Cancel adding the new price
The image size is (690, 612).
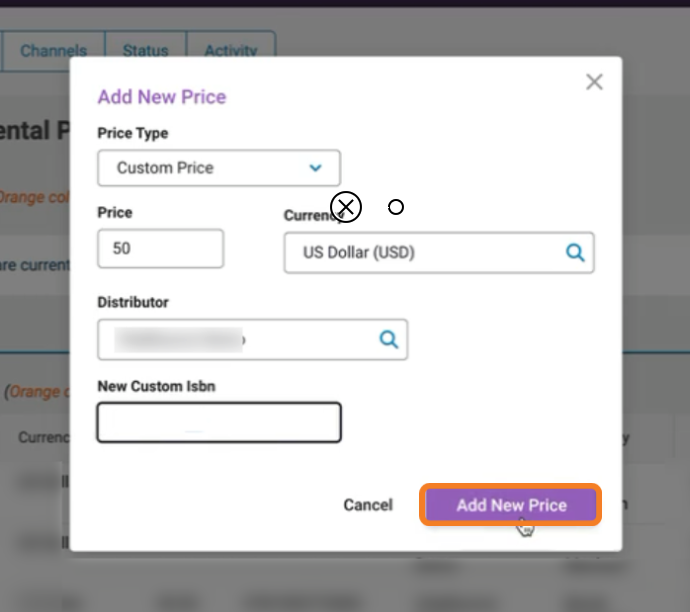tap(368, 505)
